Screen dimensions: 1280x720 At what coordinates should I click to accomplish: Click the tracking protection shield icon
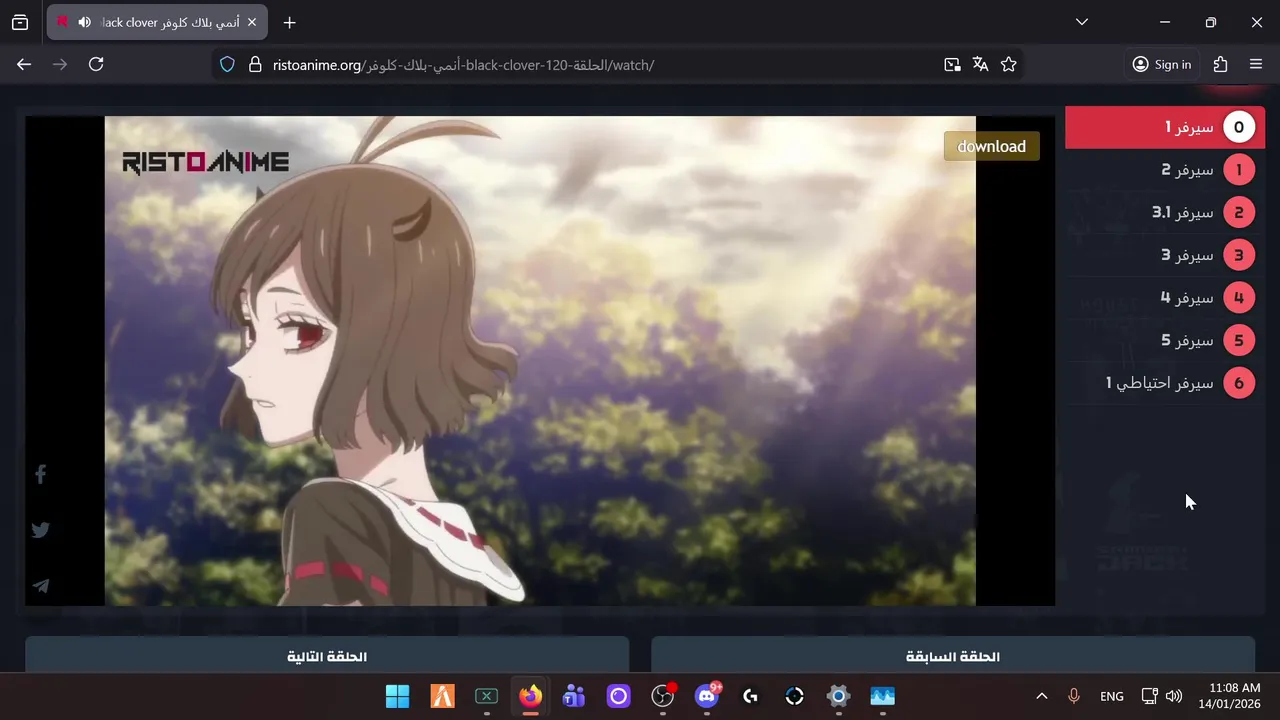pos(227,65)
